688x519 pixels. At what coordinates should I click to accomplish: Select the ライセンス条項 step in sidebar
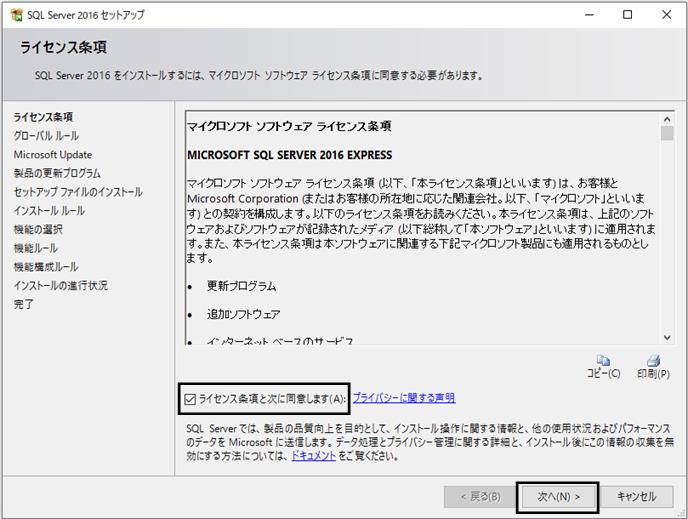[43, 117]
